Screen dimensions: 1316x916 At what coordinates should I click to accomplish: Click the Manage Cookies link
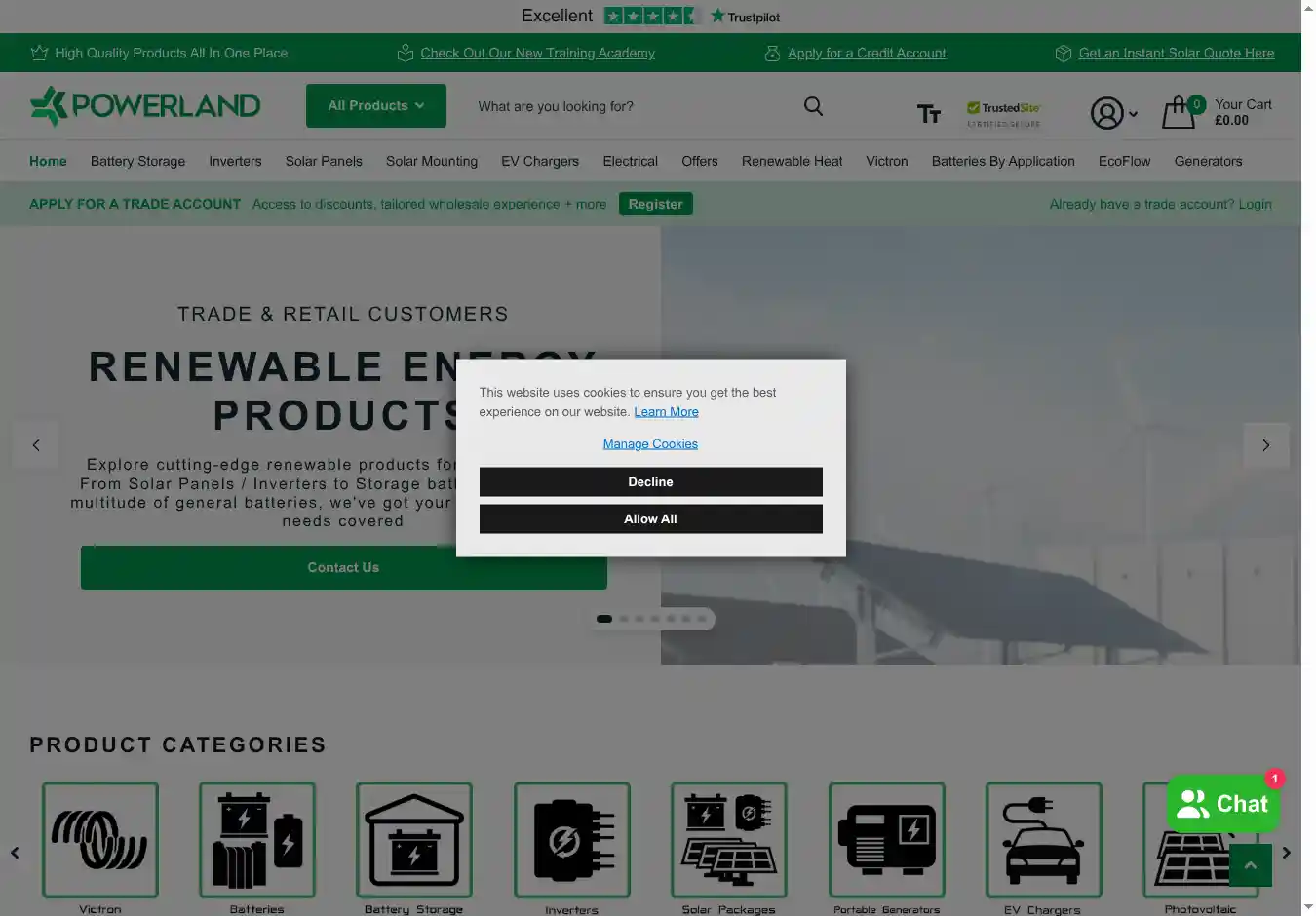click(x=650, y=444)
